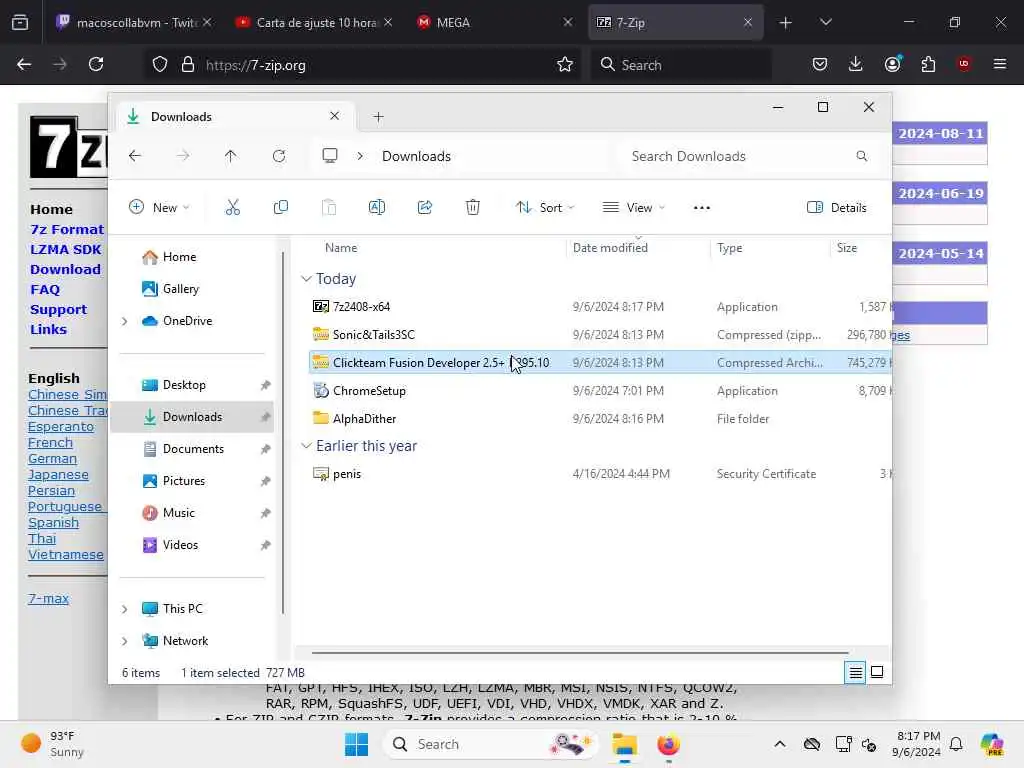This screenshot has height=768, width=1024.
Task: Choose German language link
Action: click(52, 459)
